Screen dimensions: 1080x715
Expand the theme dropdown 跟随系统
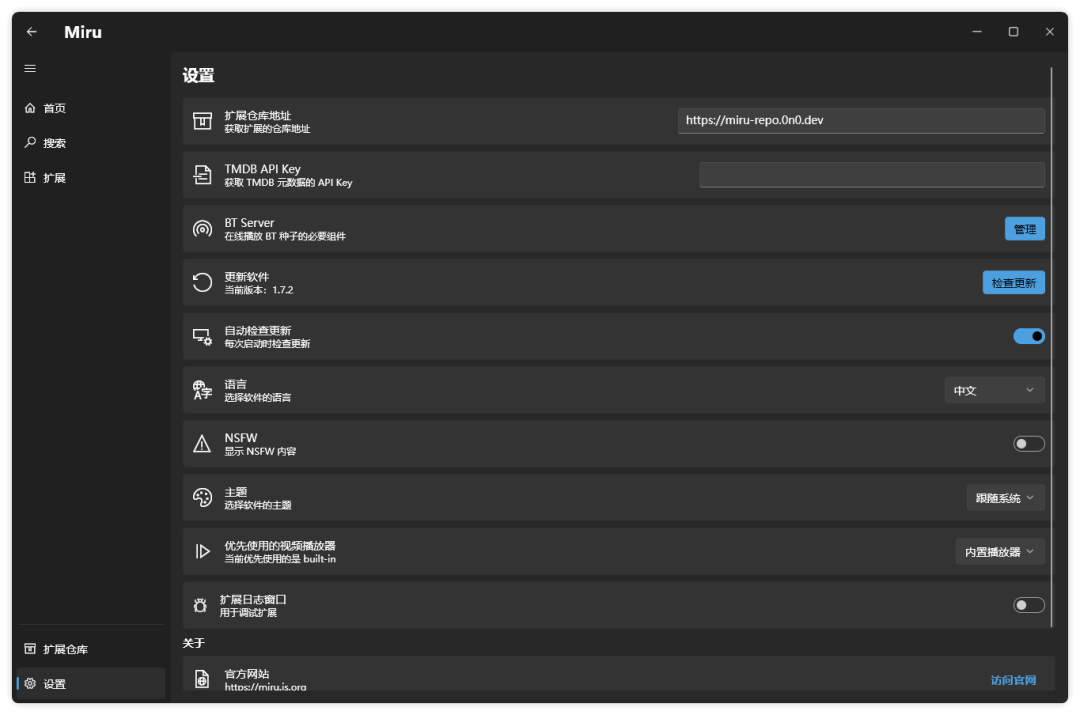click(1005, 497)
